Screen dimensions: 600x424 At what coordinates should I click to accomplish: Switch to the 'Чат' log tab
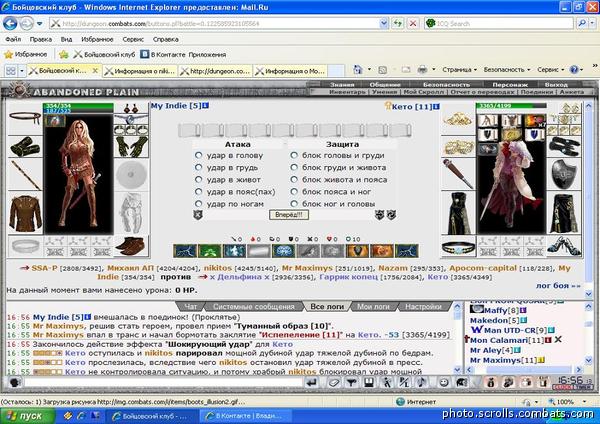191,307
